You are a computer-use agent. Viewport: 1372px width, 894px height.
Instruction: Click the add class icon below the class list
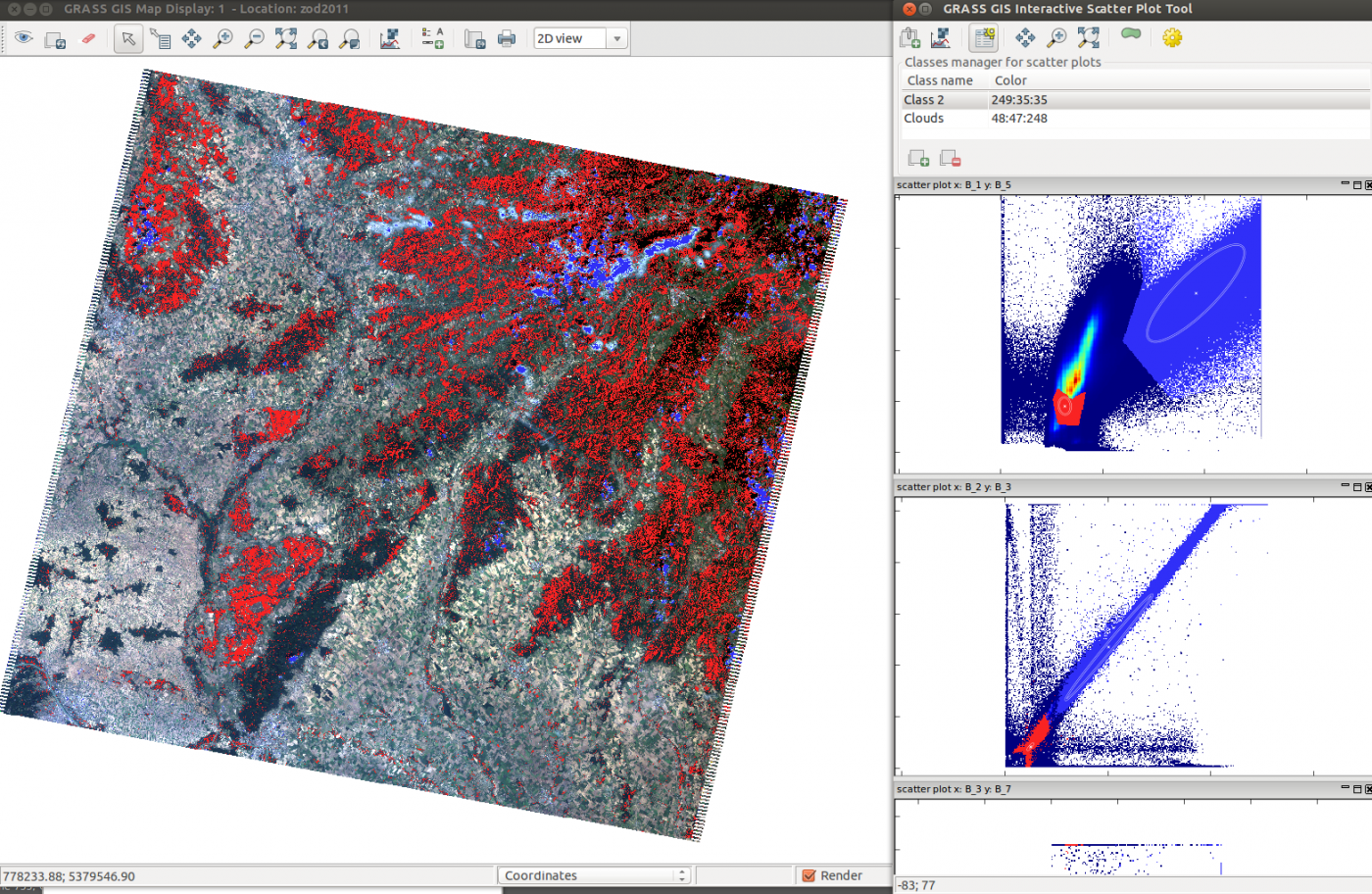point(918,158)
